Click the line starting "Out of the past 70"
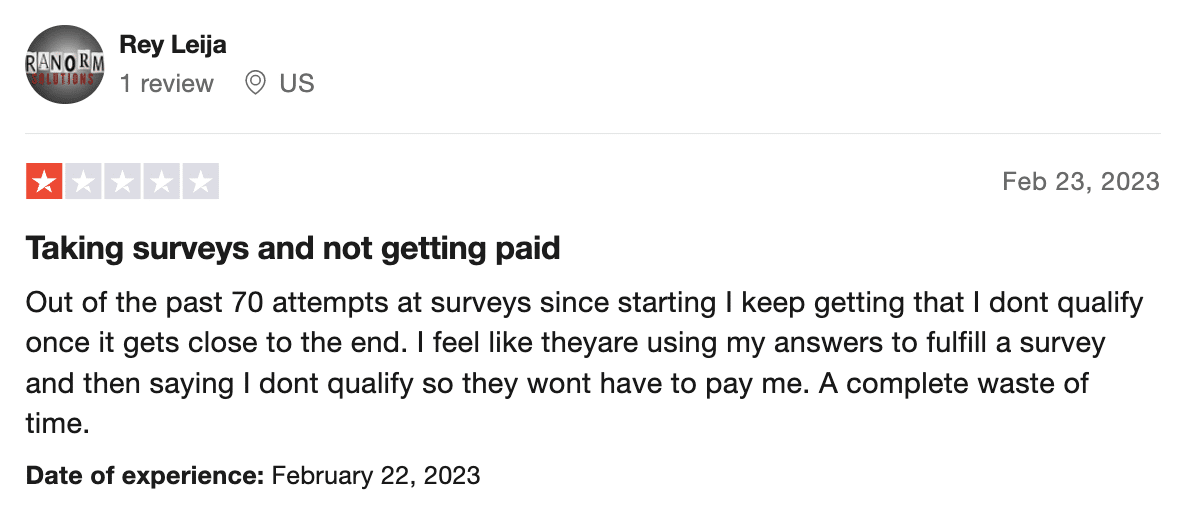The image size is (1192, 512). click(x=585, y=303)
